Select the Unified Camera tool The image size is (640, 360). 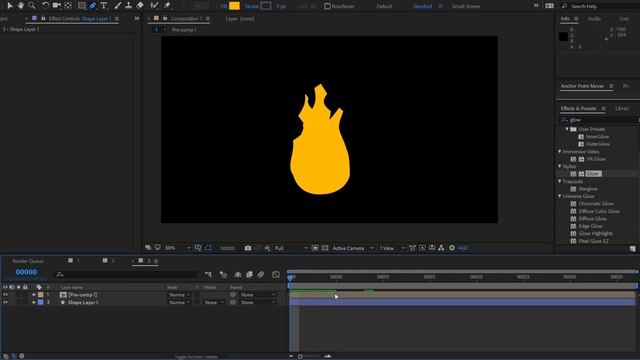tap(56, 5)
